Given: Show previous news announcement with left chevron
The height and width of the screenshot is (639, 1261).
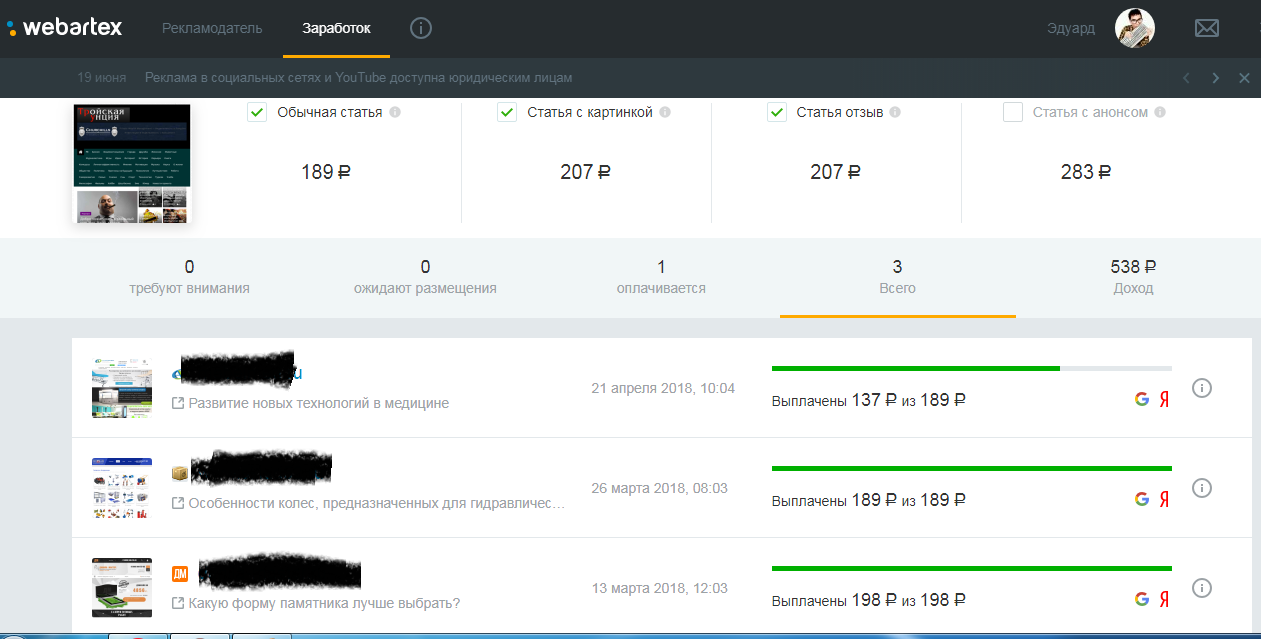Looking at the screenshot, I should click(1186, 78).
